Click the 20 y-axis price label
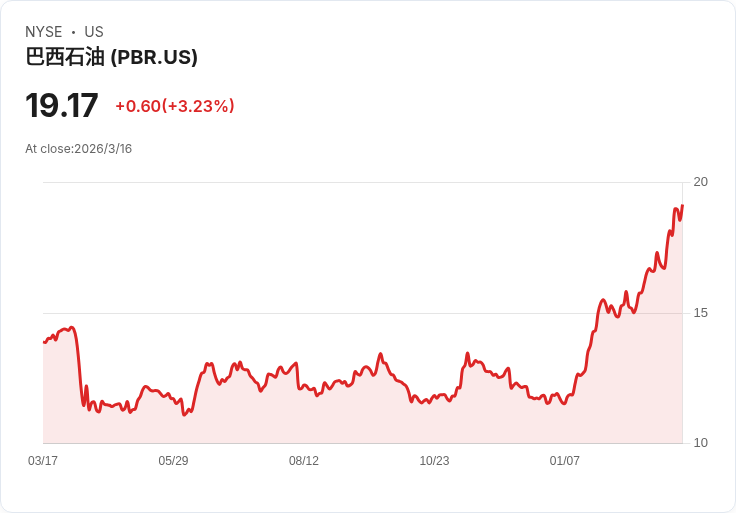The height and width of the screenshot is (513, 736). click(700, 182)
